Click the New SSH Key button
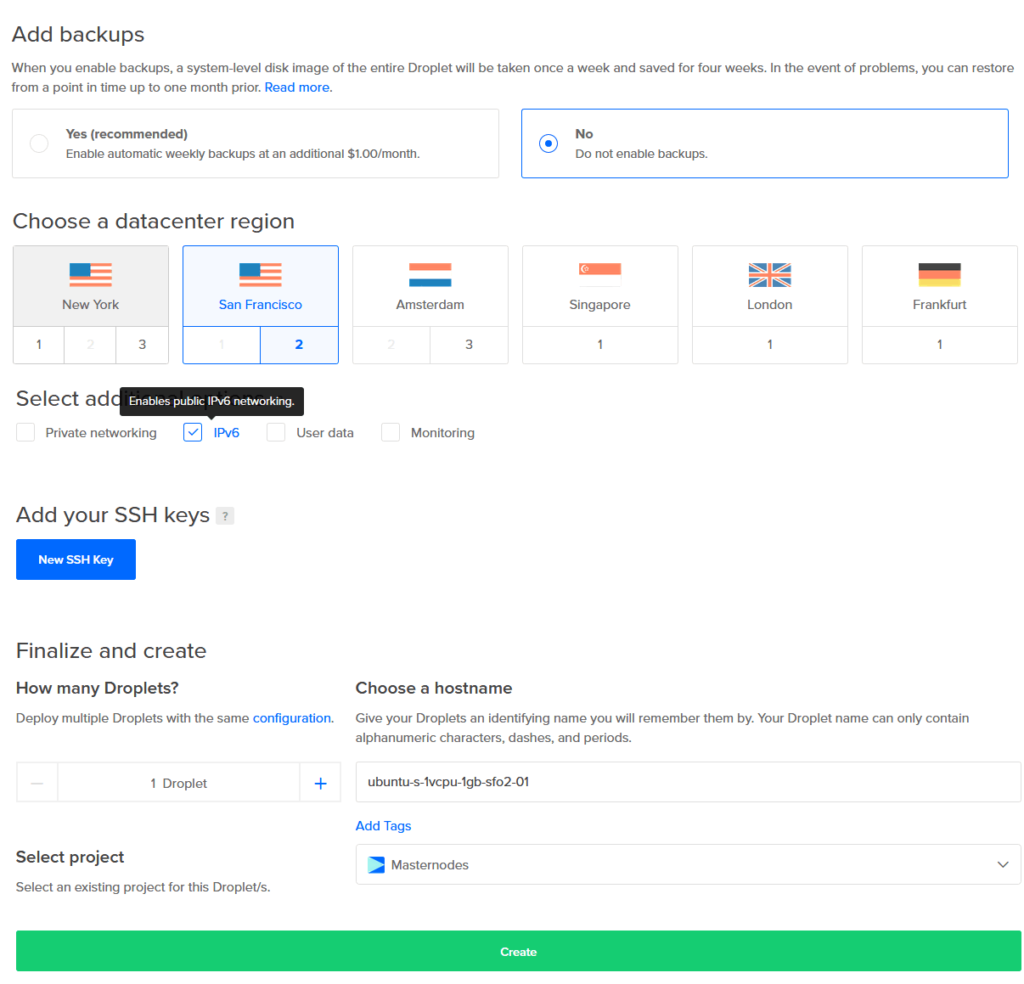The width and height of the screenshot is (1024, 984). [x=75, y=559]
